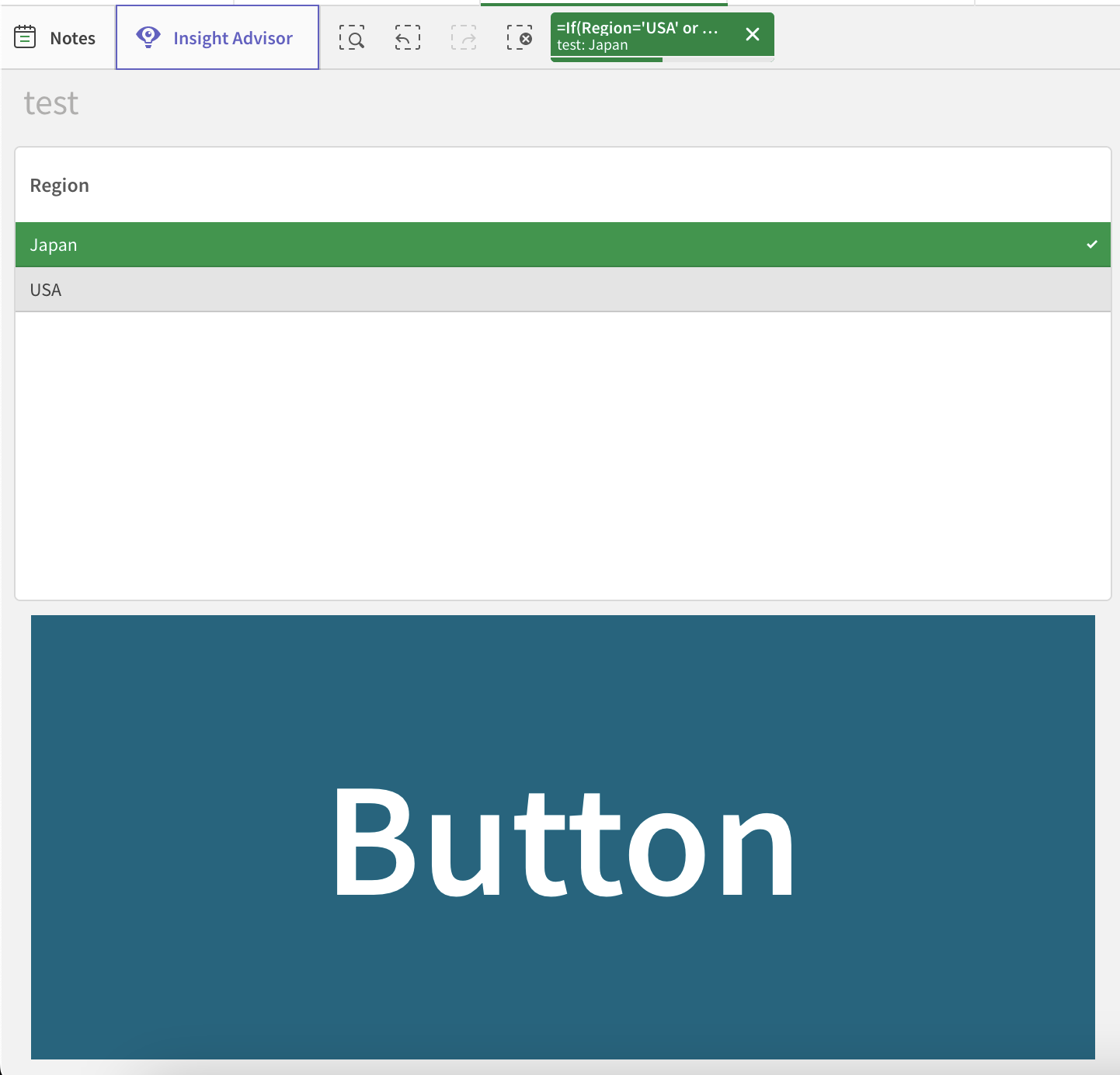
Task: Click the checkmark on the Japan row
Action: (1092, 244)
